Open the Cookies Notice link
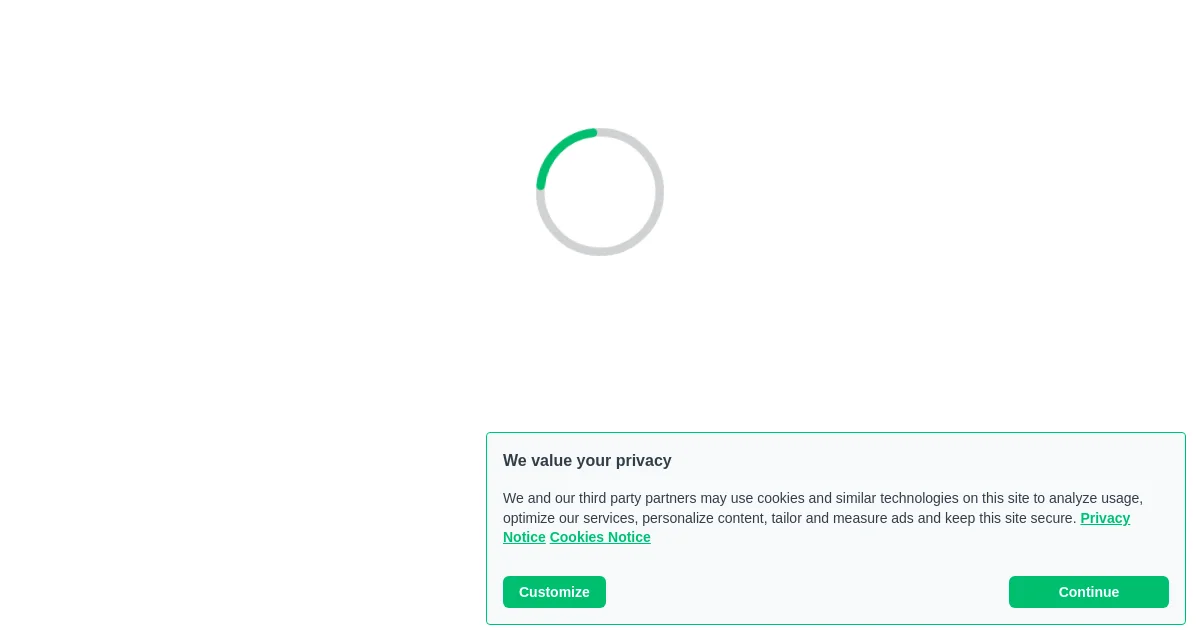Viewport: 1200px width, 630px height. click(x=600, y=537)
